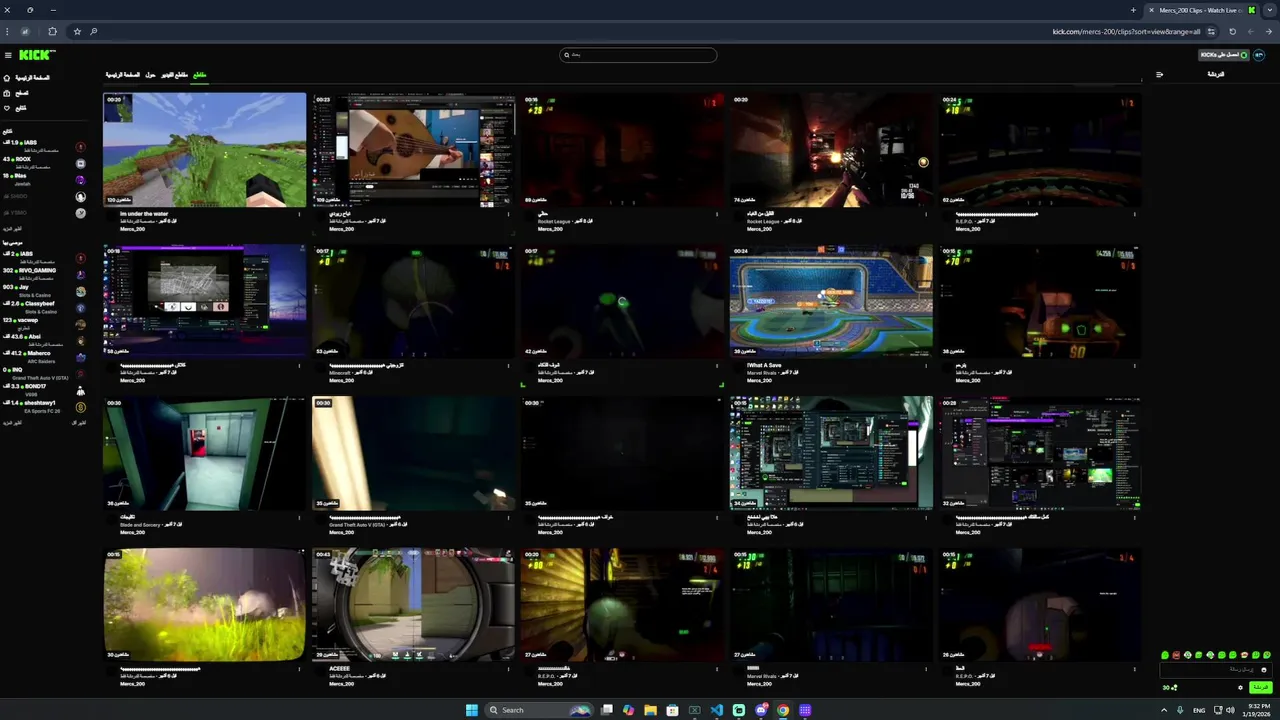Screen dimensions: 1280x720
Task: Click the 'im under the water' clip title
Action: (x=144, y=214)
